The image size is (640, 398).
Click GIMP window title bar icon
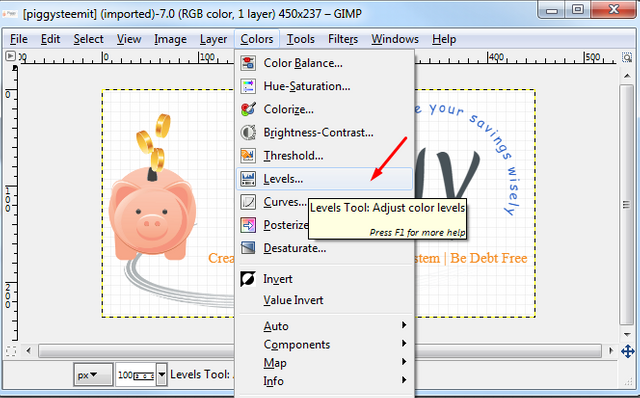click(10, 14)
